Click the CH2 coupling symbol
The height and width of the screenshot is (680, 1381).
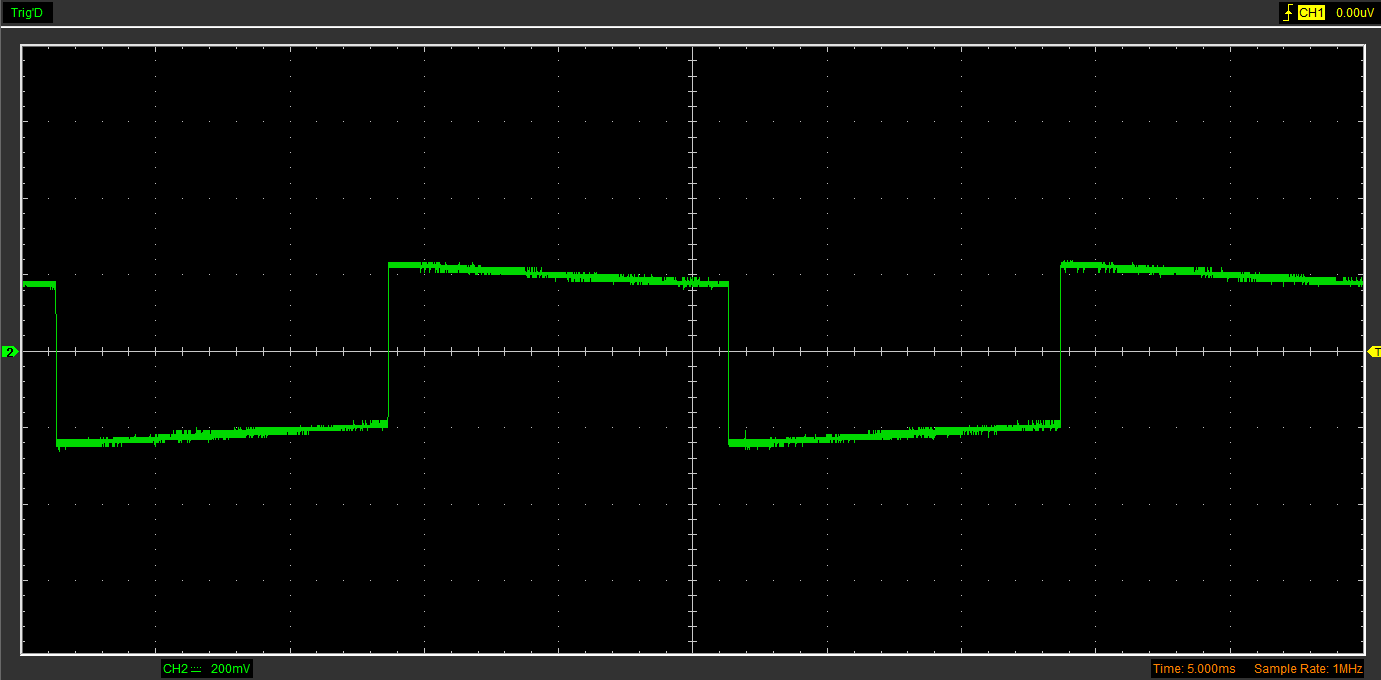[x=197, y=668]
